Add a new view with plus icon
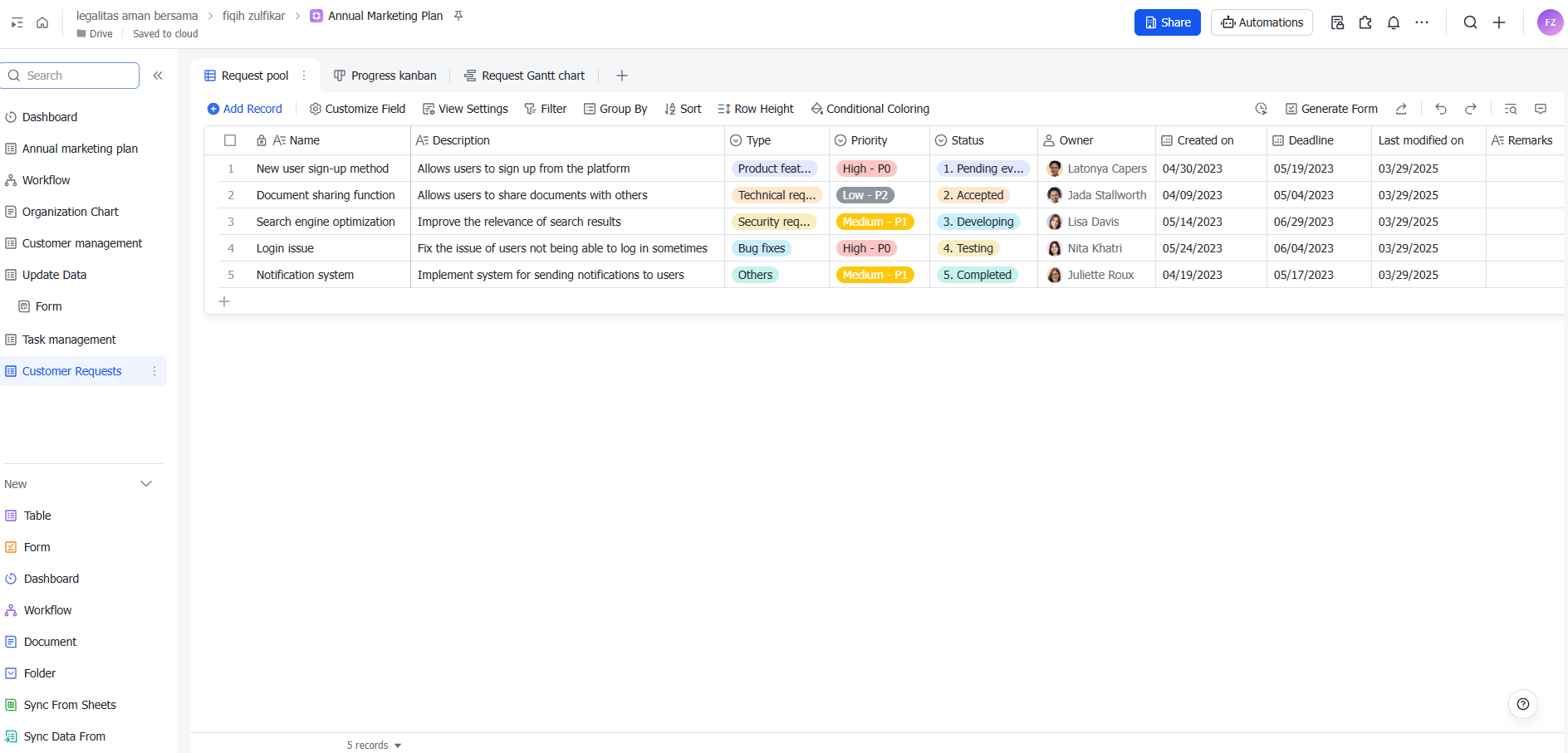The width and height of the screenshot is (1568, 753). pyautogui.click(x=621, y=76)
